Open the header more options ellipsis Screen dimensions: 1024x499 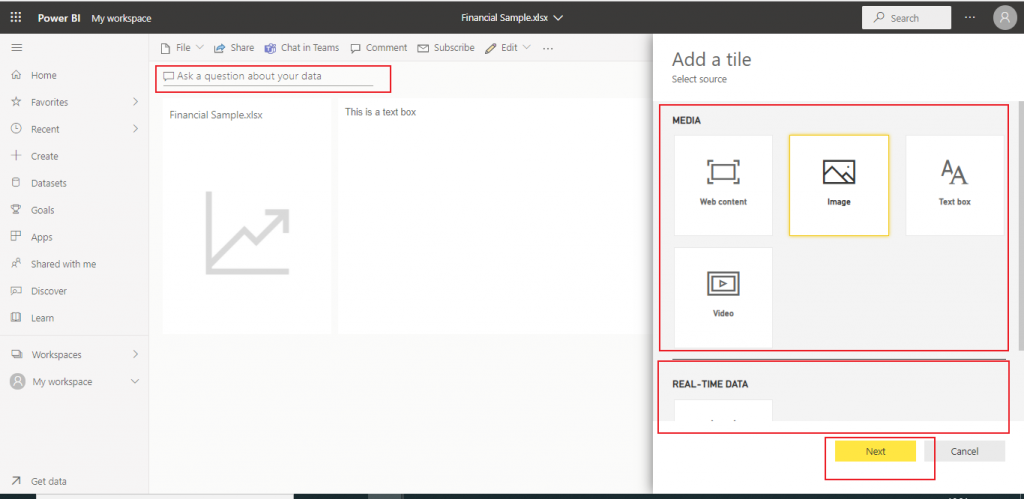970,18
